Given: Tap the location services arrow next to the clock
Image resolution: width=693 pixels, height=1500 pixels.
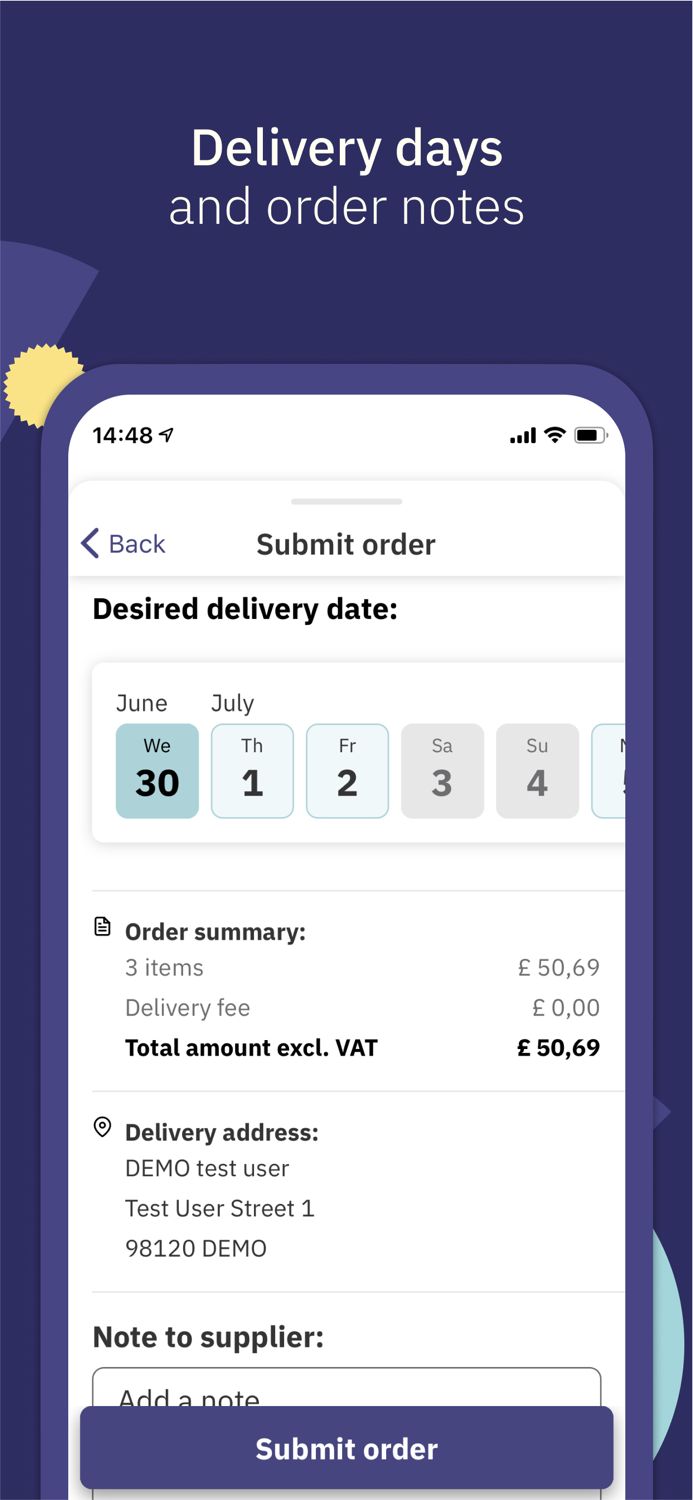Looking at the screenshot, I should click(x=167, y=434).
